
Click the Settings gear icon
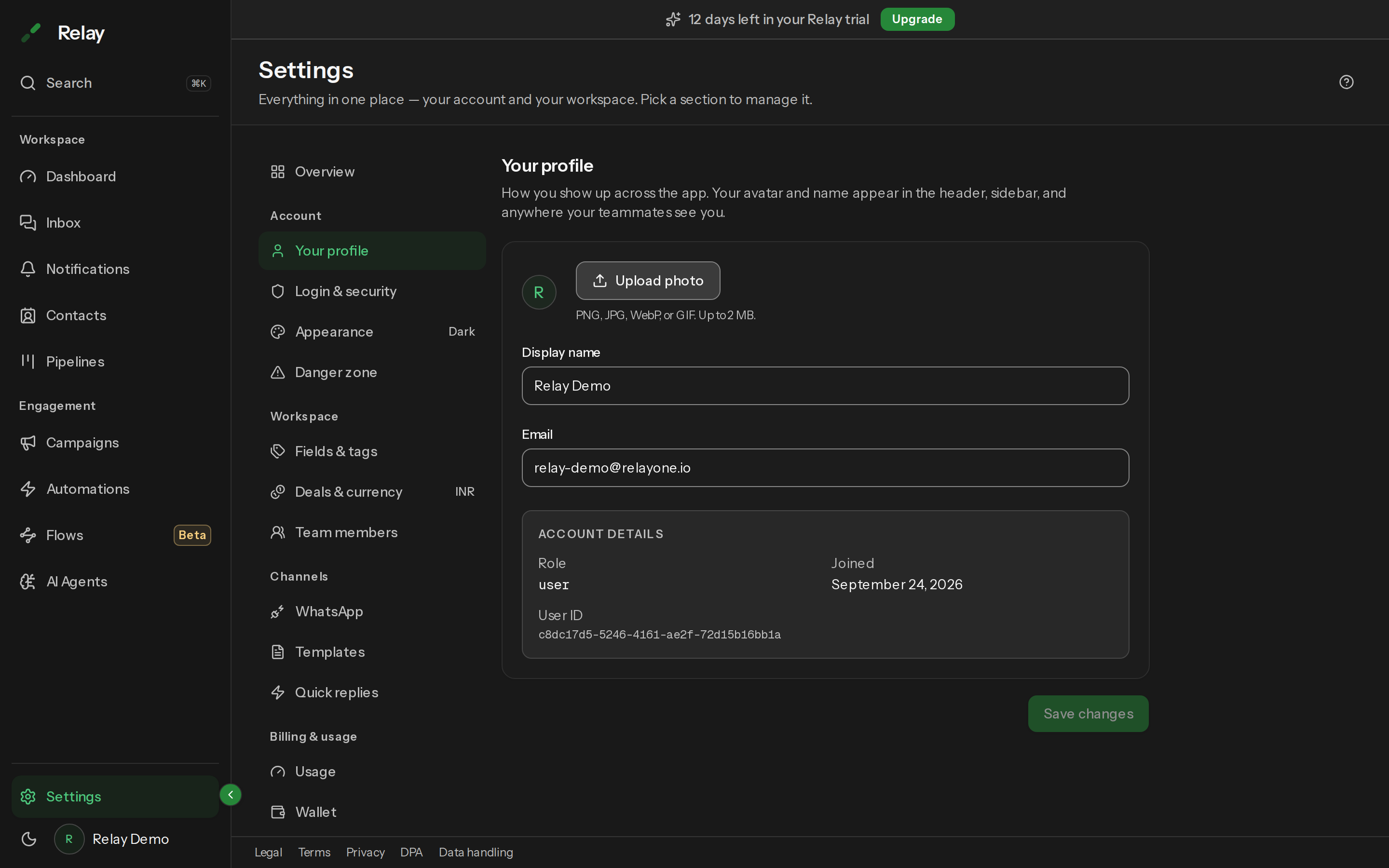pos(28,797)
